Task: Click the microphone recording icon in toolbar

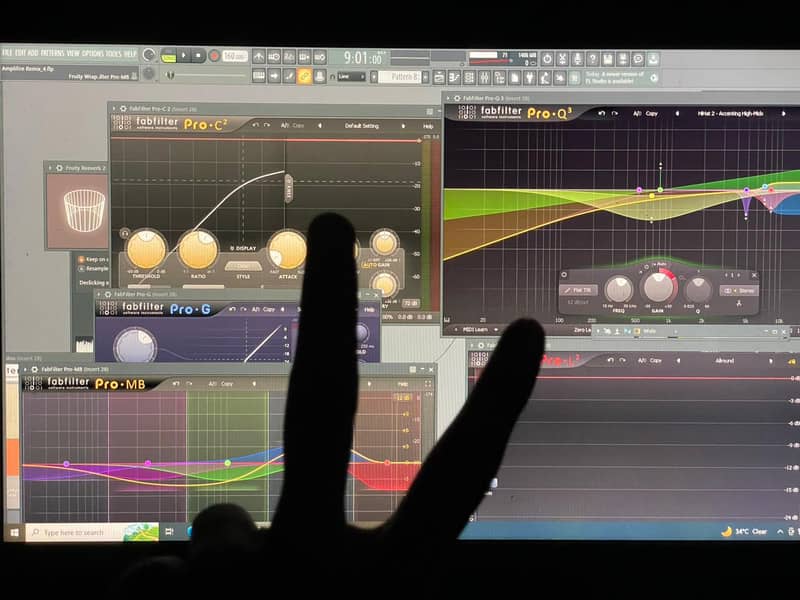Action: coord(577,59)
